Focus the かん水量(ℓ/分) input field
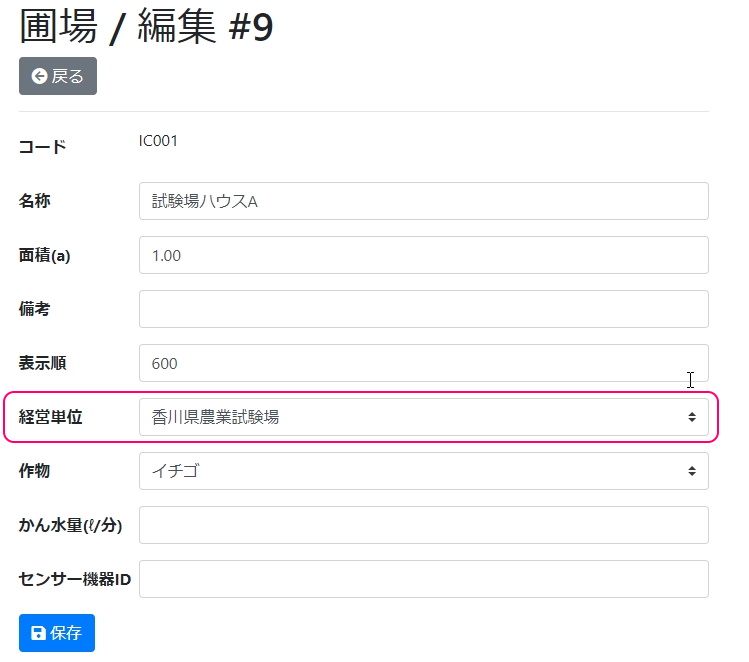This screenshot has height=662, width=749. coord(423,525)
